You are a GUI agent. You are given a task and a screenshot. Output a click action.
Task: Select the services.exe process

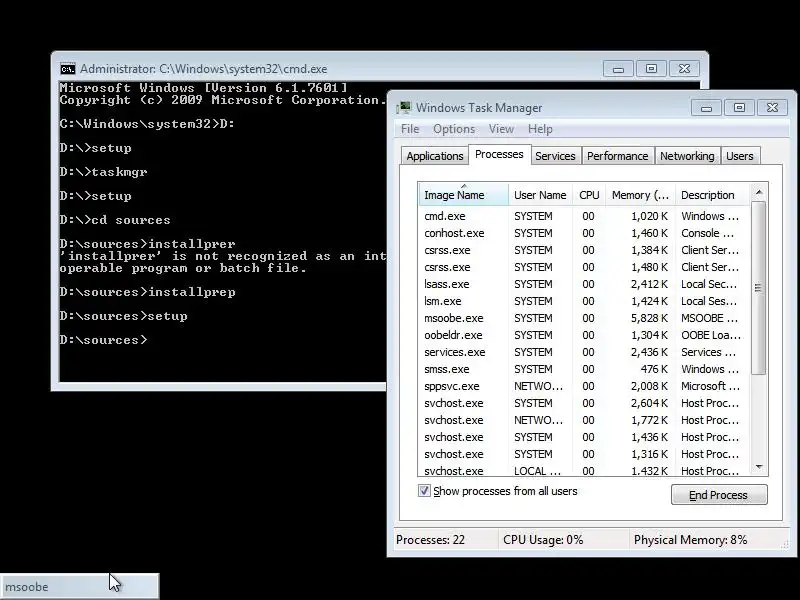click(584, 352)
